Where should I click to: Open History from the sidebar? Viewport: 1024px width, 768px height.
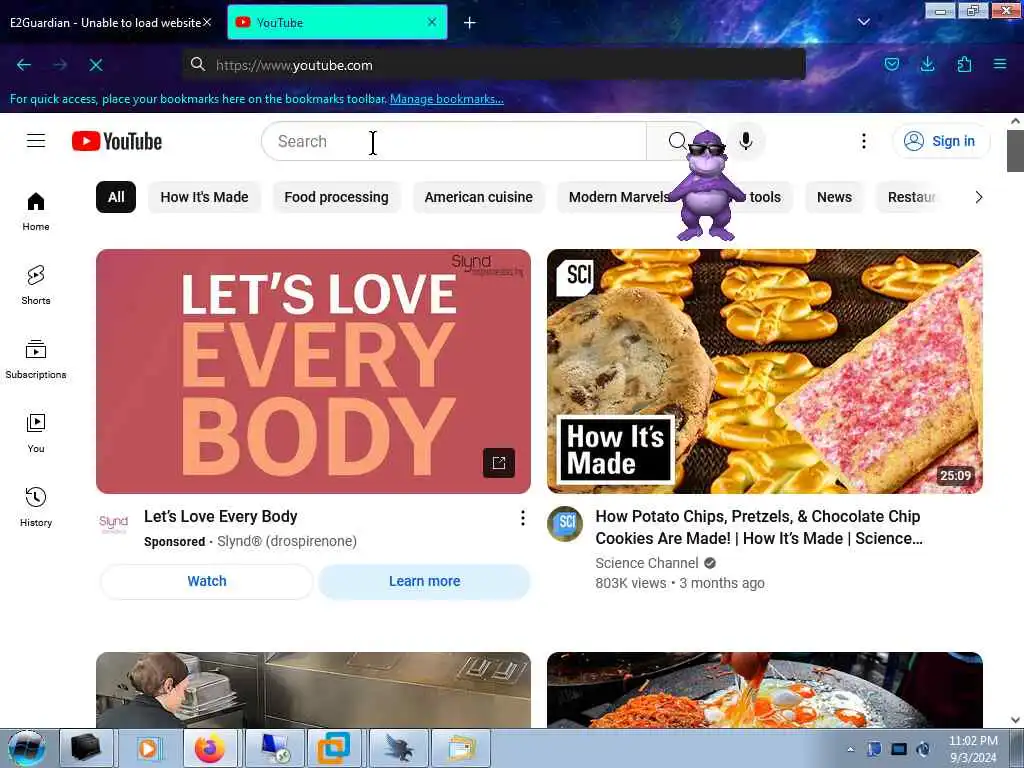click(36, 507)
